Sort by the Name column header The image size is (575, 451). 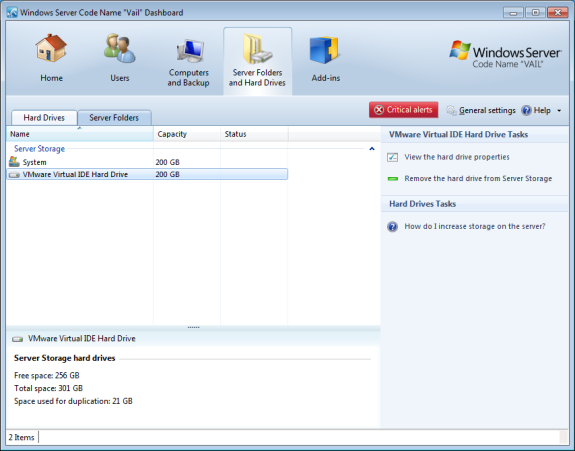coord(80,134)
